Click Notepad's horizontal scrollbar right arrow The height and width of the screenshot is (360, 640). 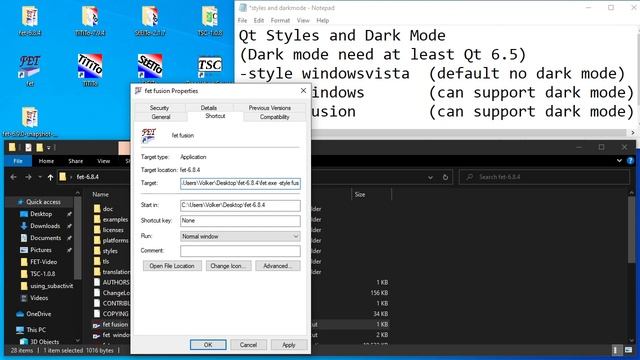(633, 133)
